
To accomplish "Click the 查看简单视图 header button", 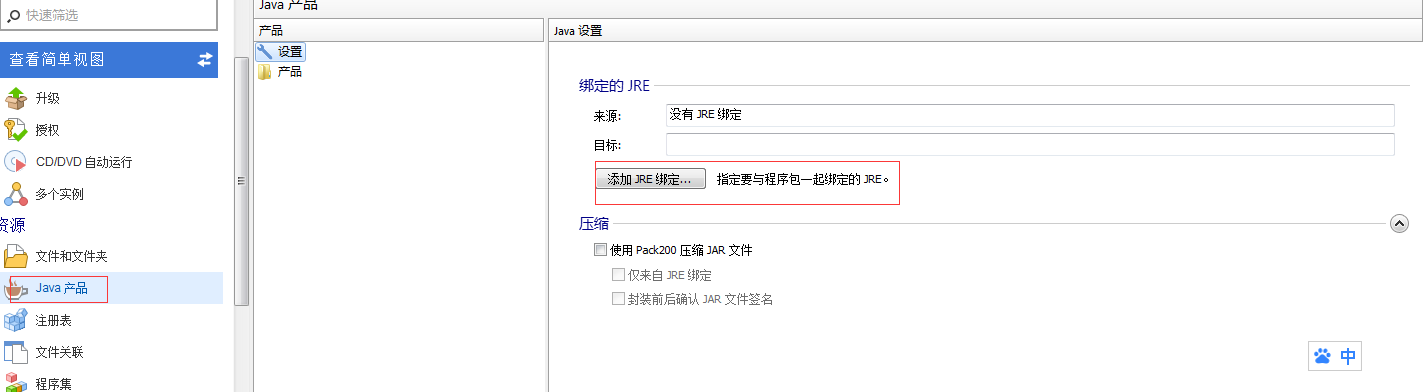I will [109, 60].
